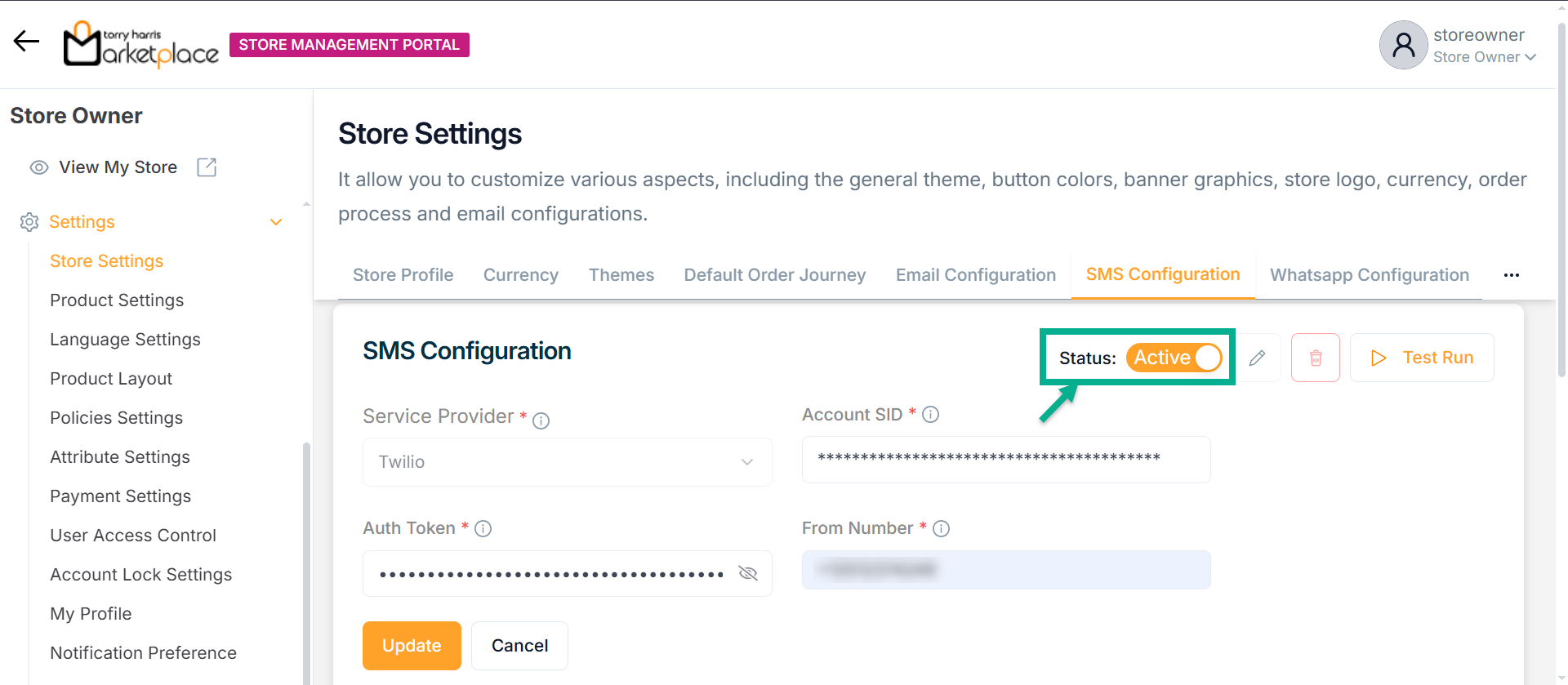The width and height of the screenshot is (1568, 685).
Task: Open the Whatsapp Configuration tab
Action: pos(1369,275)
